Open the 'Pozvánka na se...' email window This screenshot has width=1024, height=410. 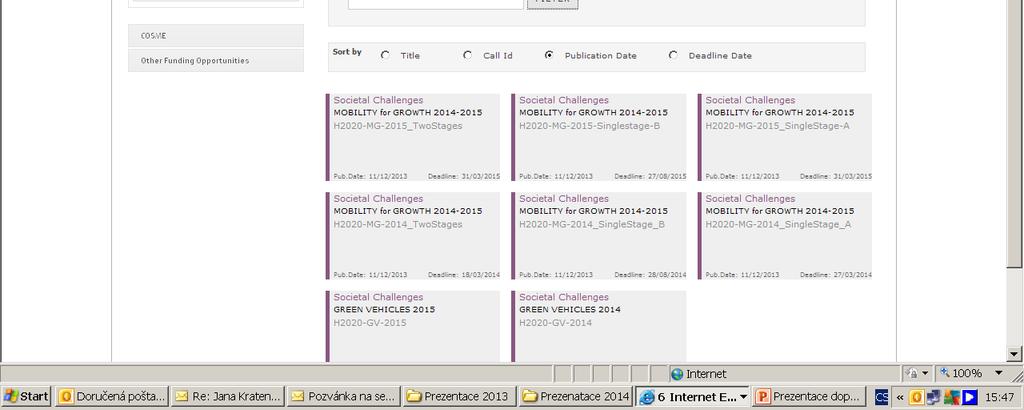[x=344, y=396]
